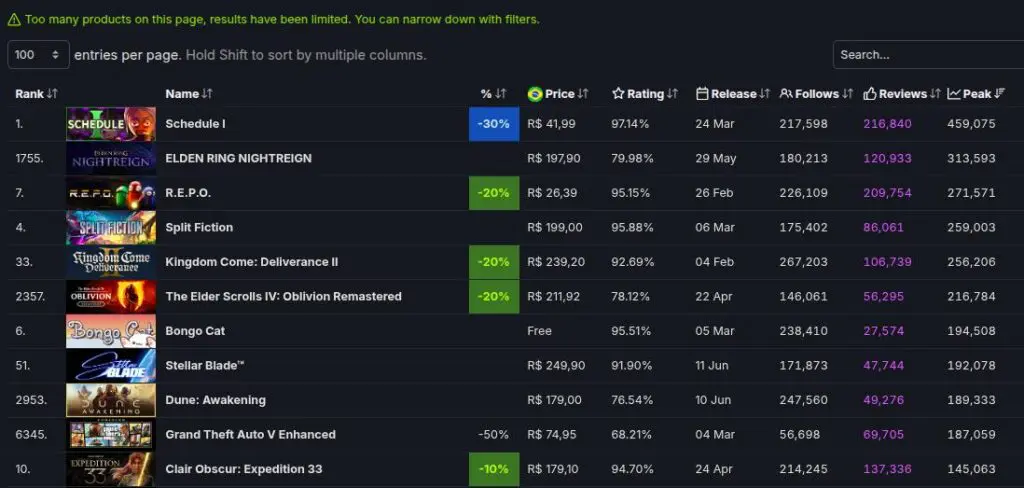The image size is (1024, 488).
Task: Click release date 11 Jun
Action: coord(712,366)
